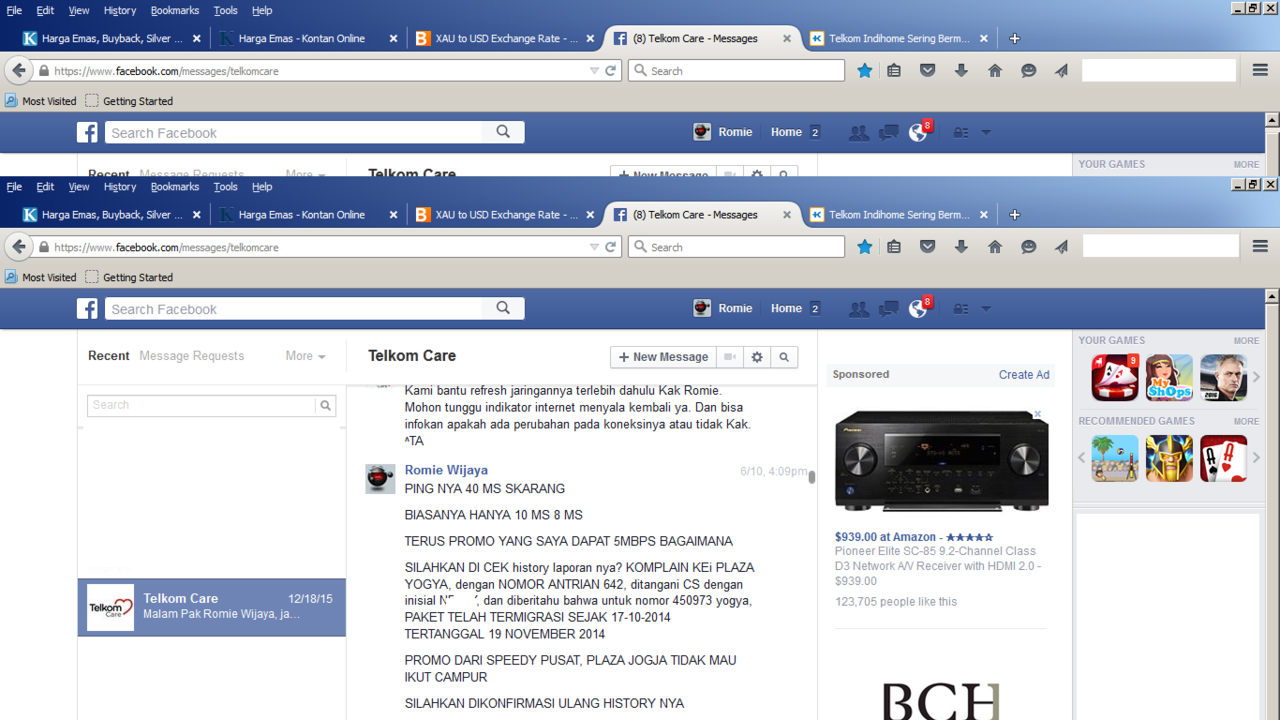Open the Message Requests tab
Screen dimensions: 1280x720
(x=192, y=355)
